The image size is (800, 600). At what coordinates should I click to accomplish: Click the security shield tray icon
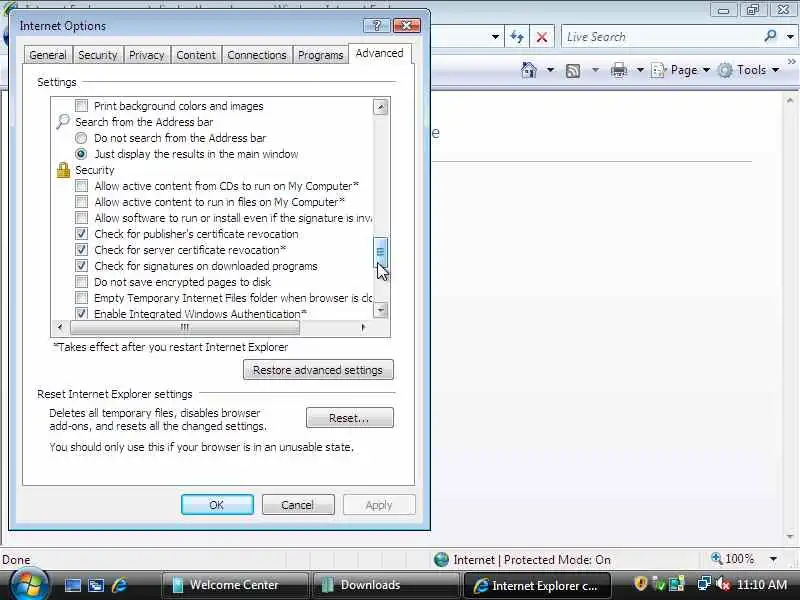640,583
